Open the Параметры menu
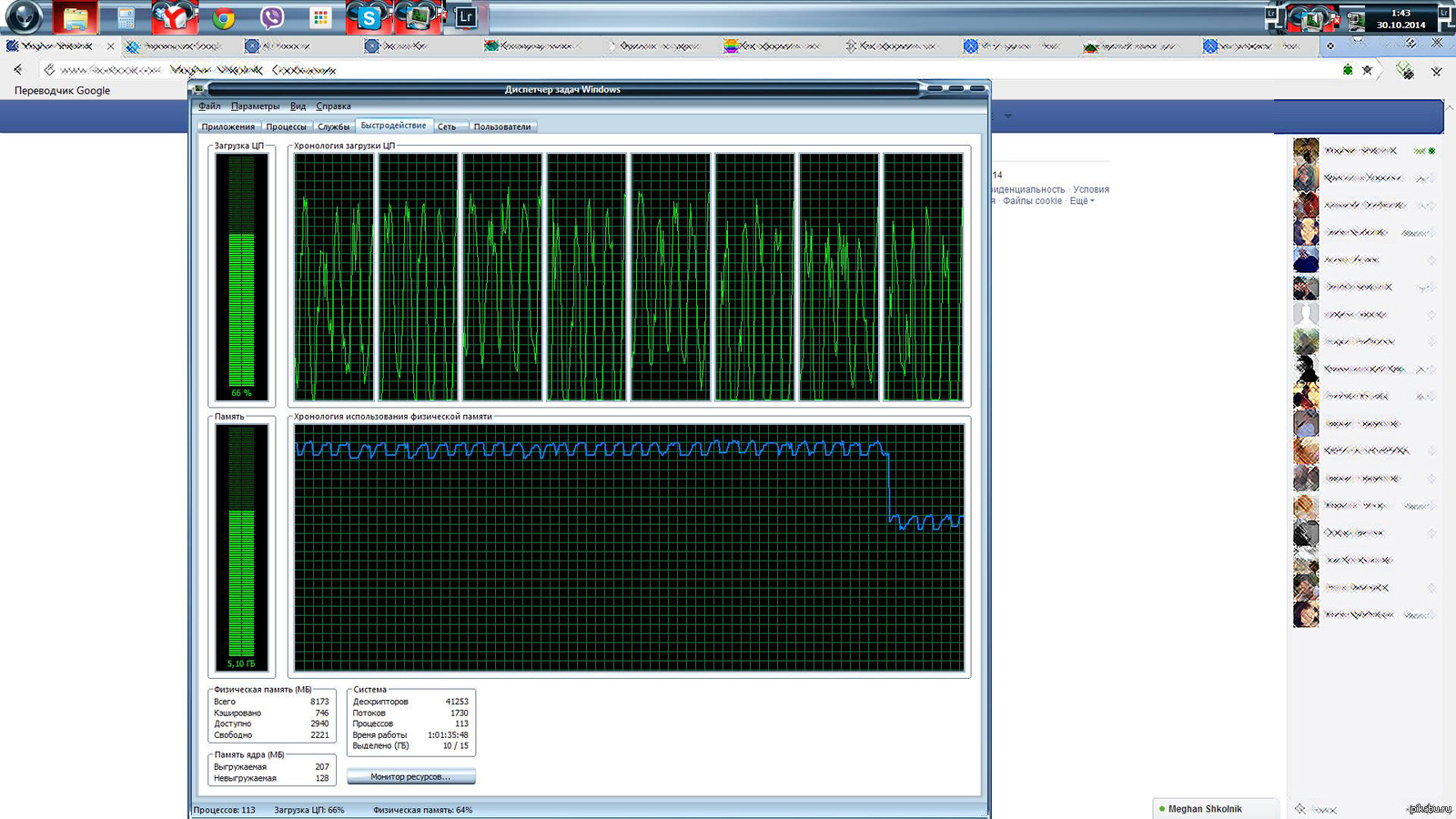The height and width of the screenshot is (819, 1456). click(x=255, y=106)
